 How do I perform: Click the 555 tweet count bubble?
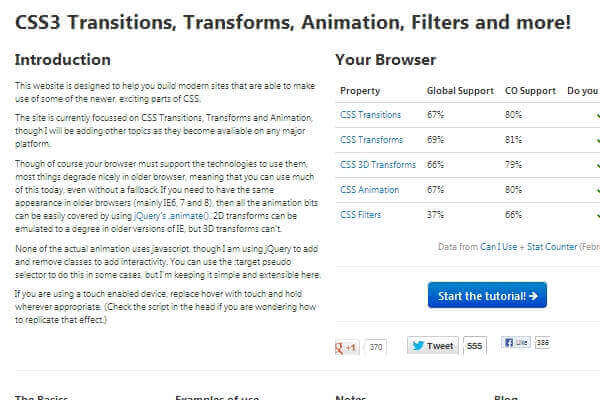[x=474, y=346]
